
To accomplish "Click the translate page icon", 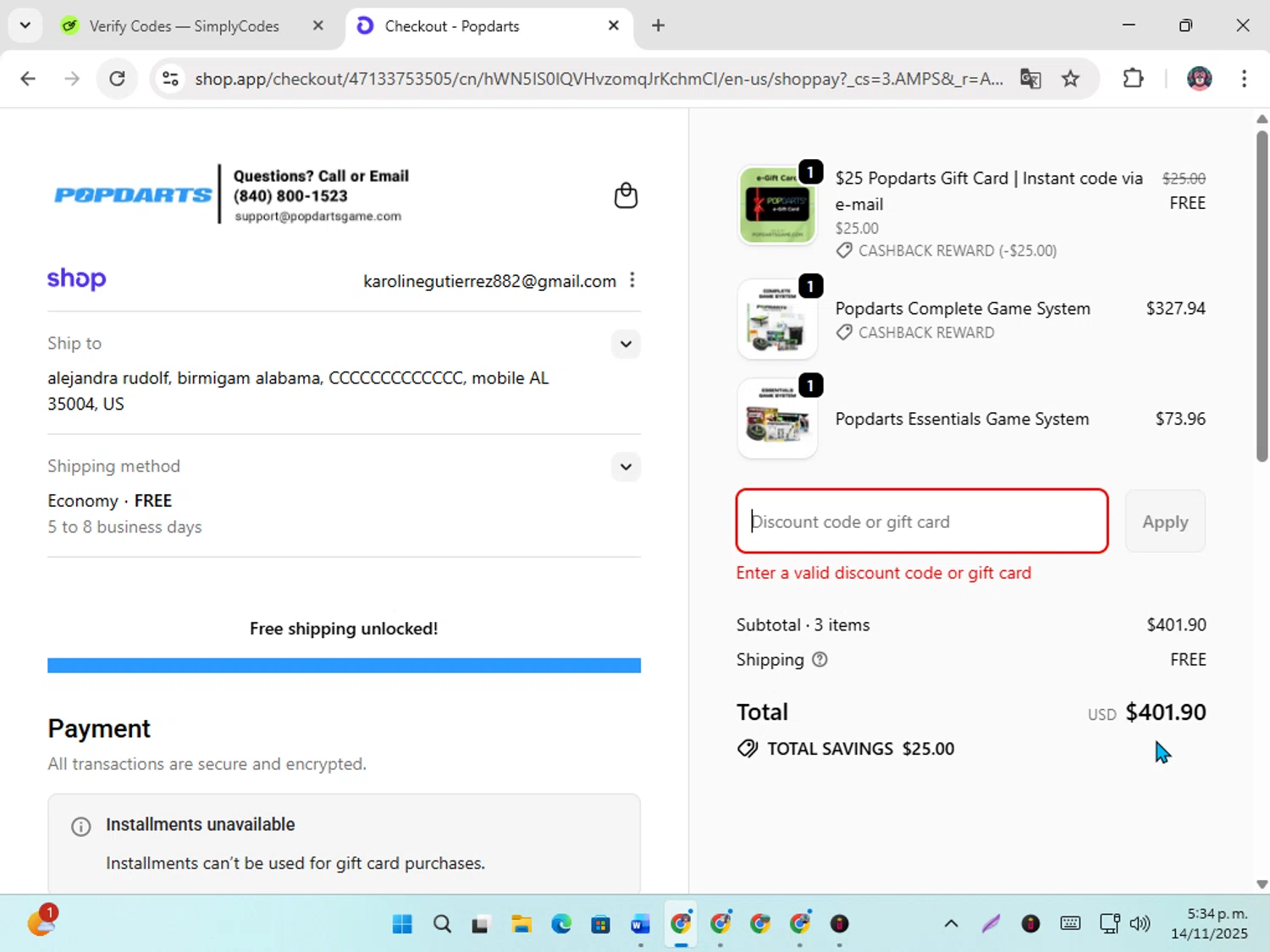I will pyautogui.click(x=1030, y=79).
